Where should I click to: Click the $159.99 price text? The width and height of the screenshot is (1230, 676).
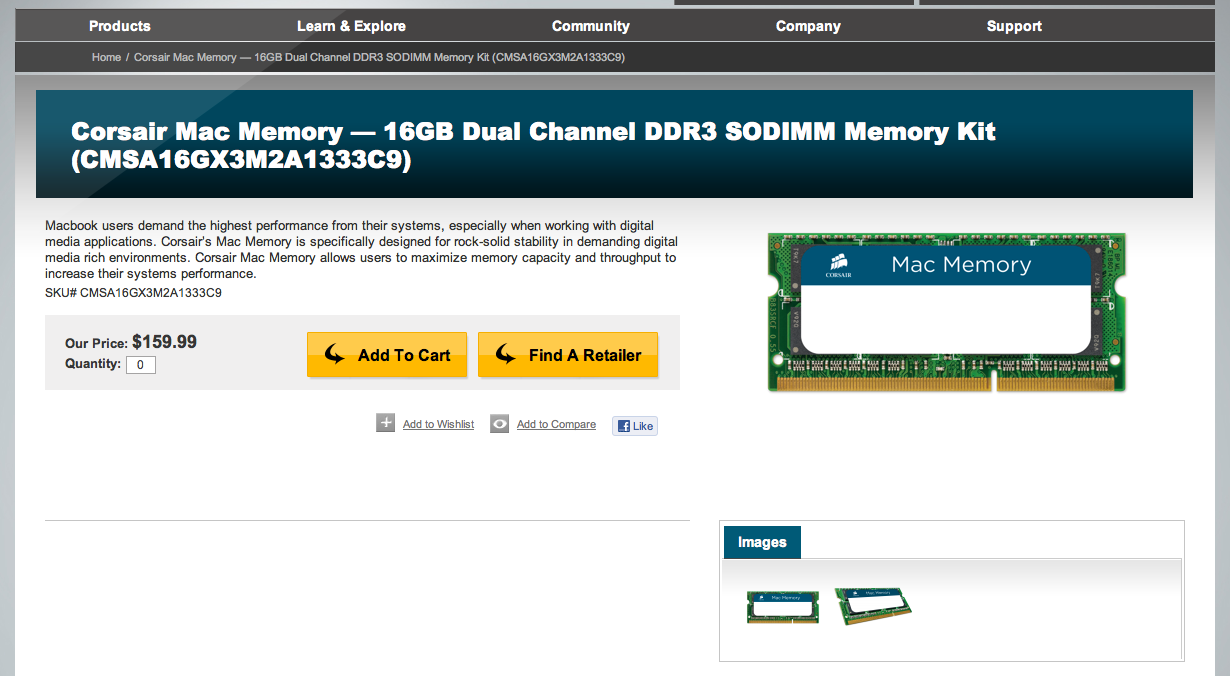[164, 342]
